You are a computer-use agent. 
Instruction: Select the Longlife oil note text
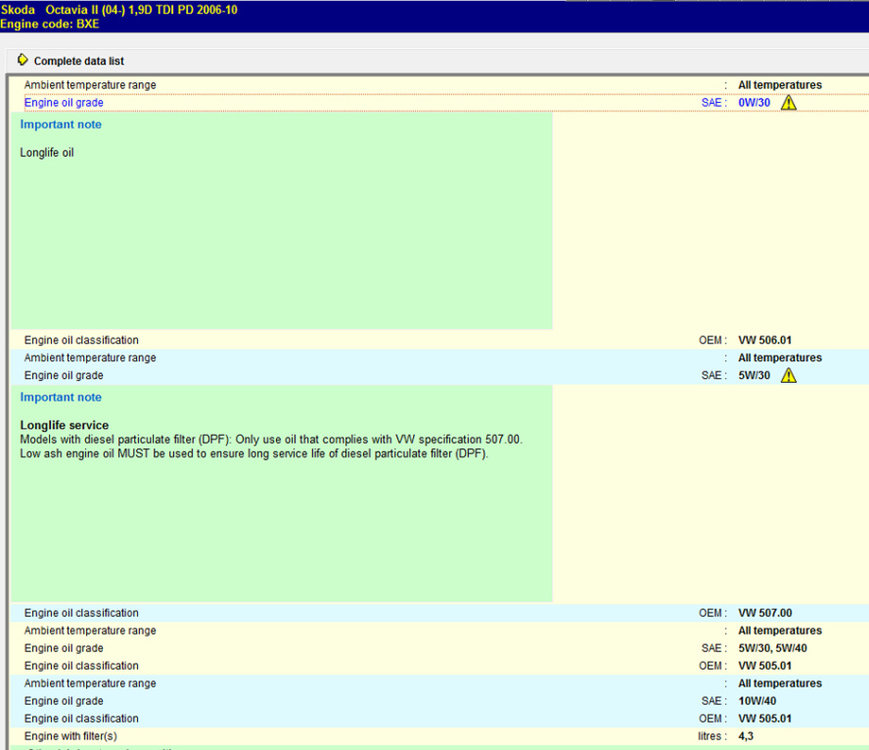point(47,152)
